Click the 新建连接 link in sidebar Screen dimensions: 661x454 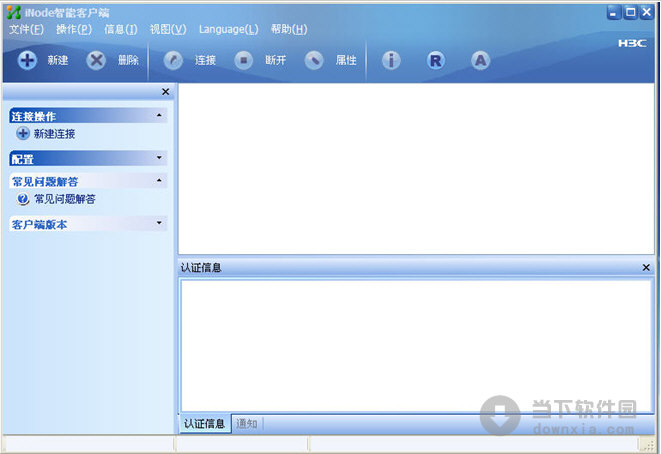[54, 133]
